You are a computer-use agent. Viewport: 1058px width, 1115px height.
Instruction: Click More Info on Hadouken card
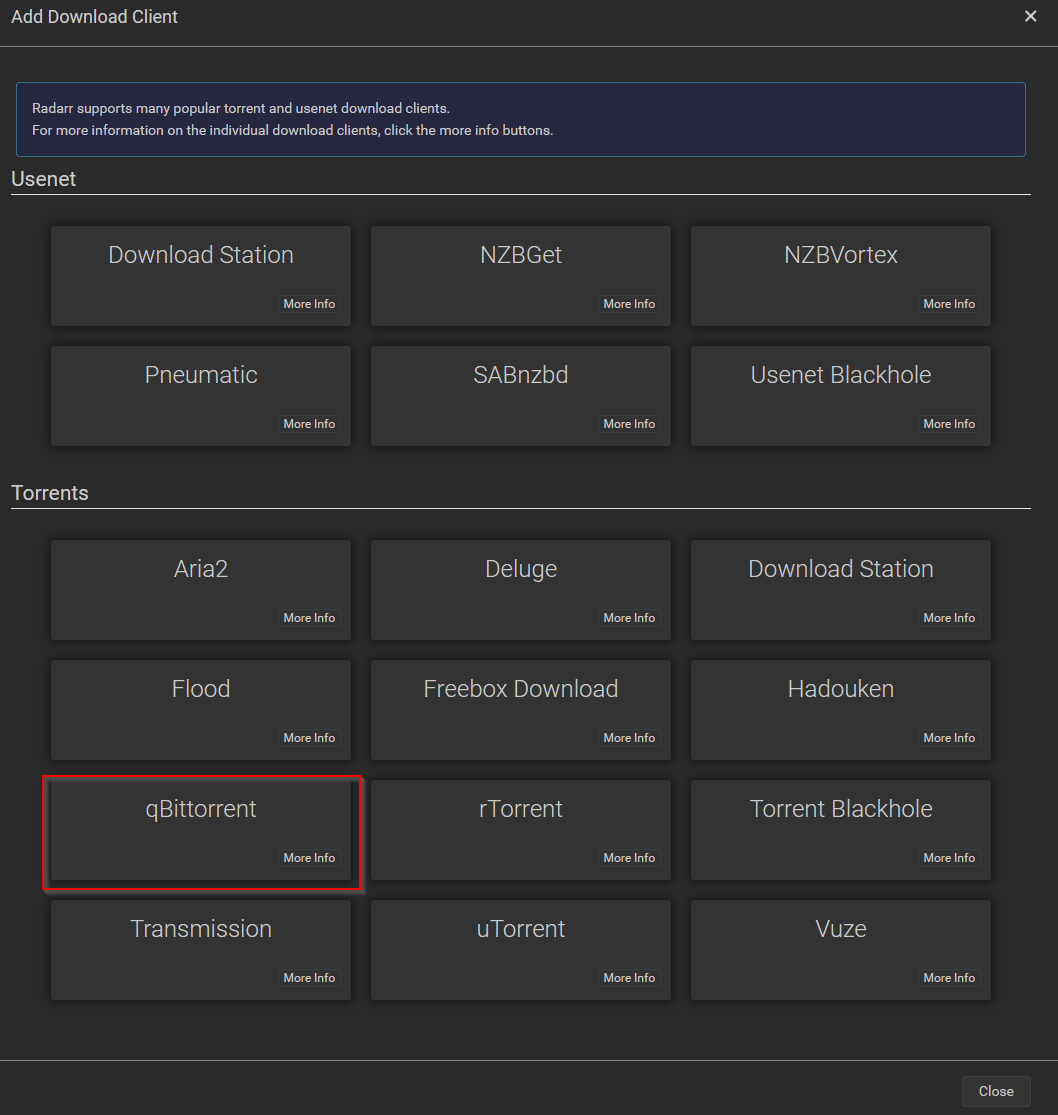[948, 738]
